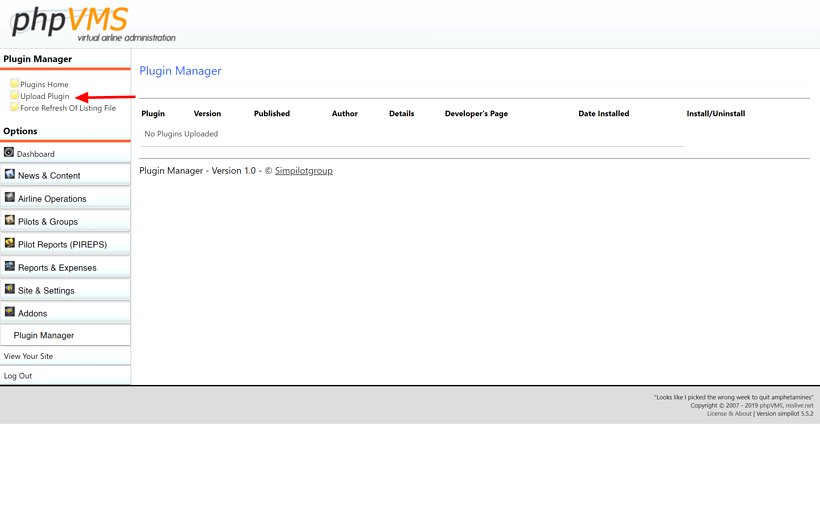Image resolution: width=820 pixels, height=528 pixels.
Task: Click the nsslive.net footer link
Action: click(x=799, y=406)
